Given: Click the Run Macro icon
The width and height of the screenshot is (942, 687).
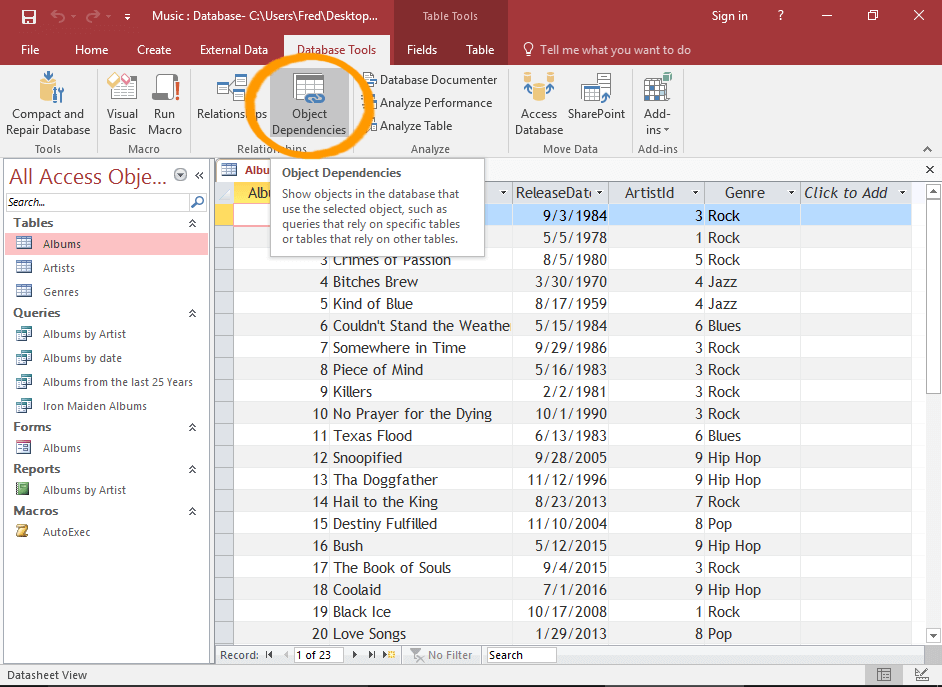Looking at the screenshot, I should click(165, 103).
